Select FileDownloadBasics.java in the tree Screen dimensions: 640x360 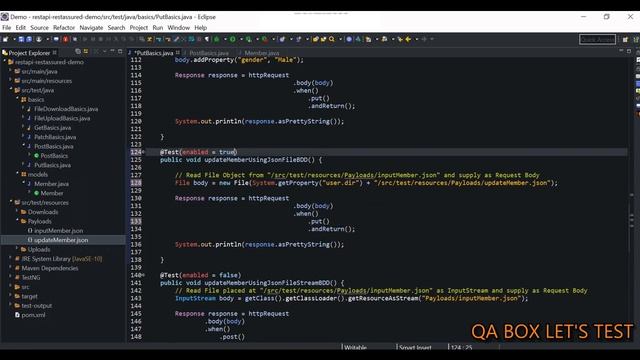(x=65, y=109)
